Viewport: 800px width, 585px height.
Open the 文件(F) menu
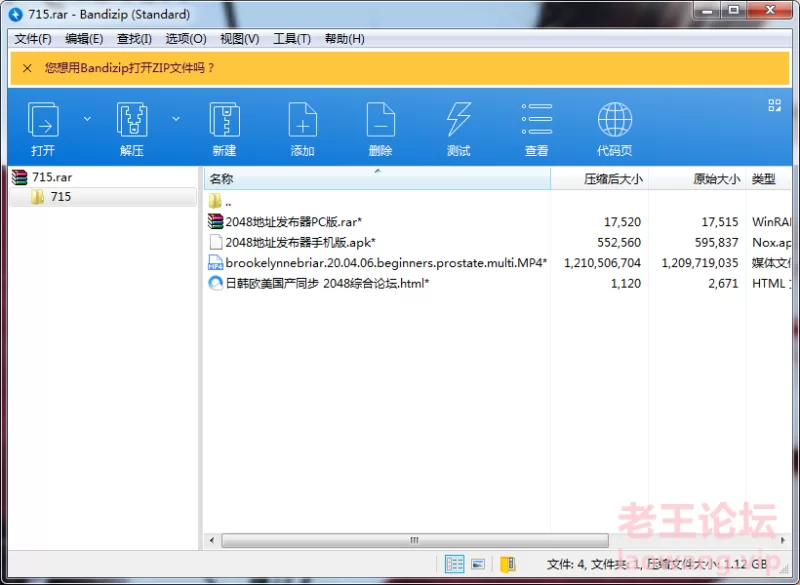click(33, 39)
